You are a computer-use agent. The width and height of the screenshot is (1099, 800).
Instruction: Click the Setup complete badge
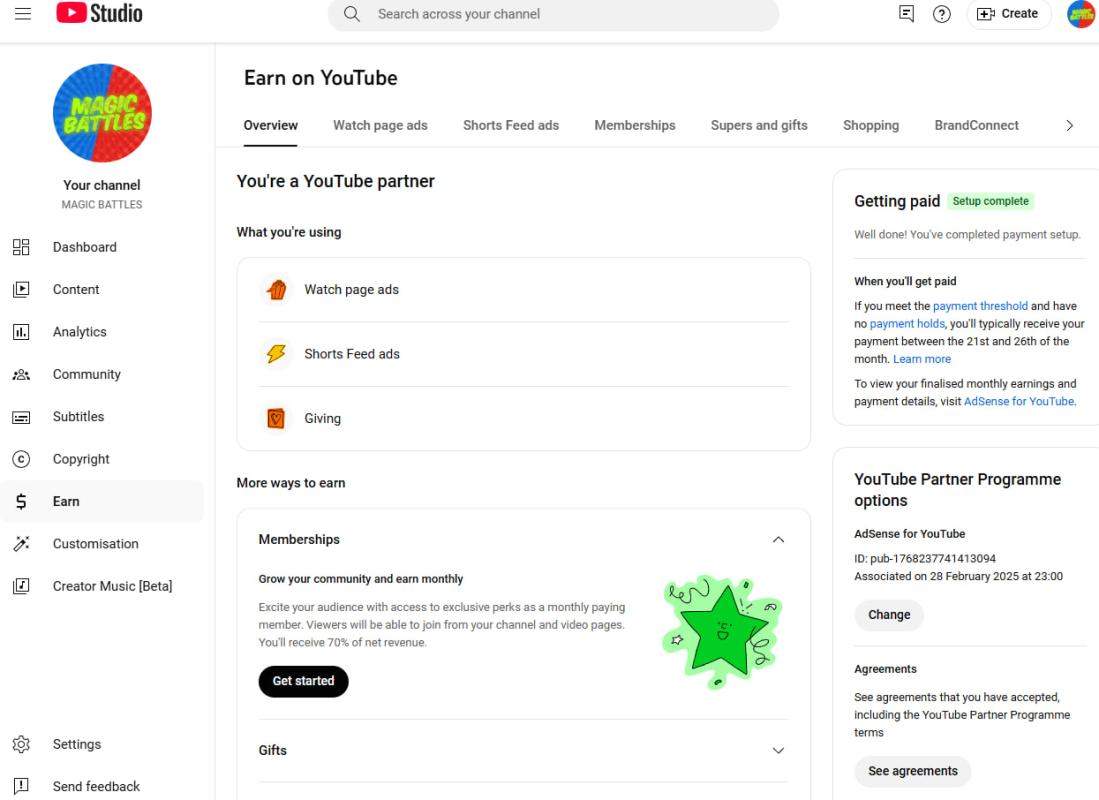point(990,201)
